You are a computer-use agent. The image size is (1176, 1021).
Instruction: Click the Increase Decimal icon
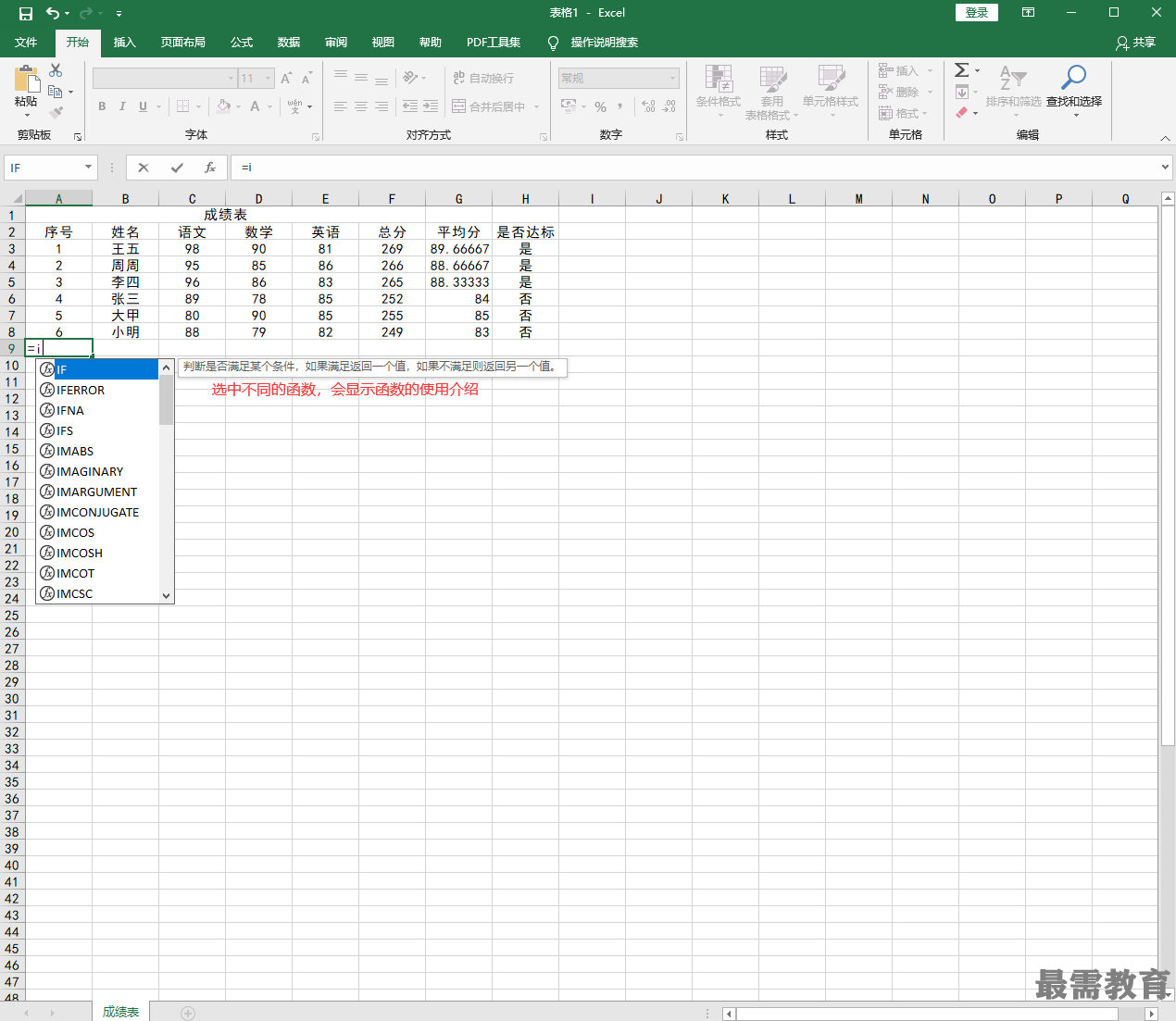pyautogui.click(x=648, y=106)
